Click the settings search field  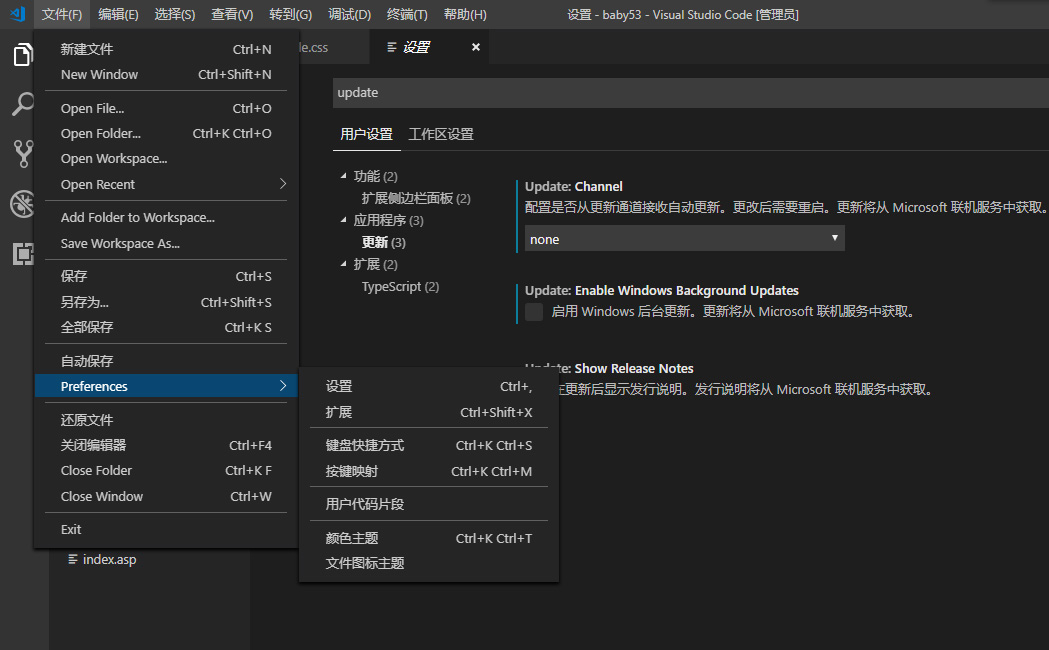[690, 92]
